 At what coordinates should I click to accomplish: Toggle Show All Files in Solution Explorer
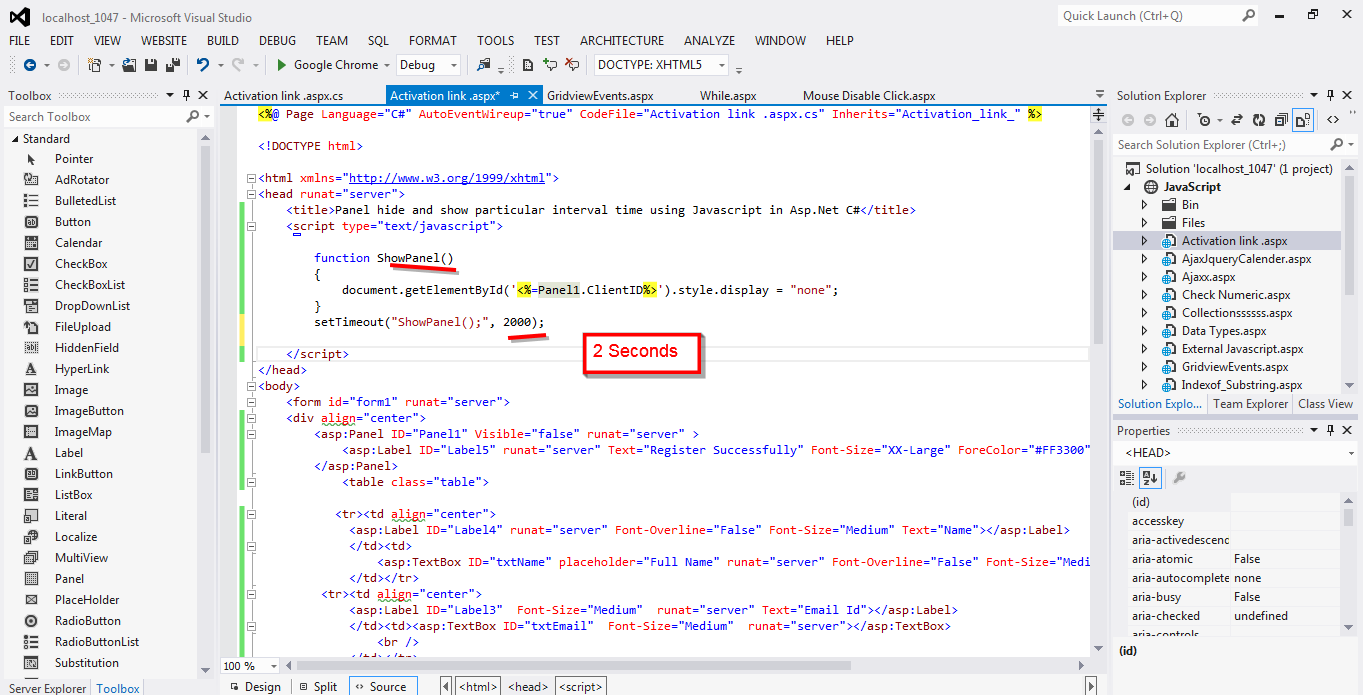[1302, 120]
